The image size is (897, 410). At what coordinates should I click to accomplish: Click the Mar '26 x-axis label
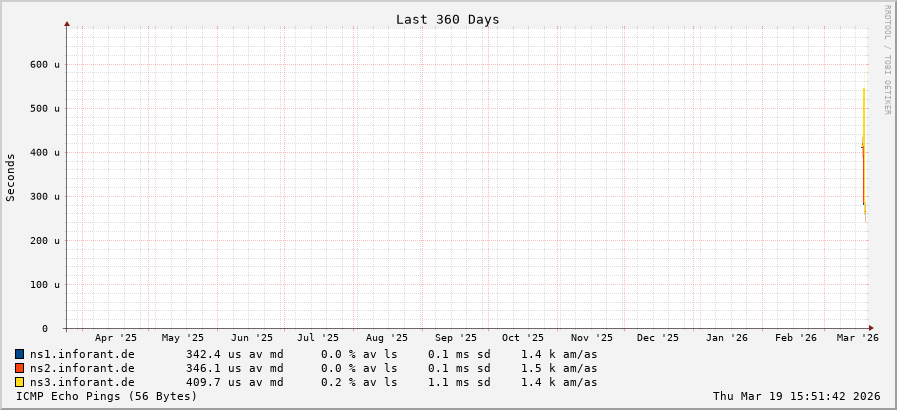tap(857, 338)
